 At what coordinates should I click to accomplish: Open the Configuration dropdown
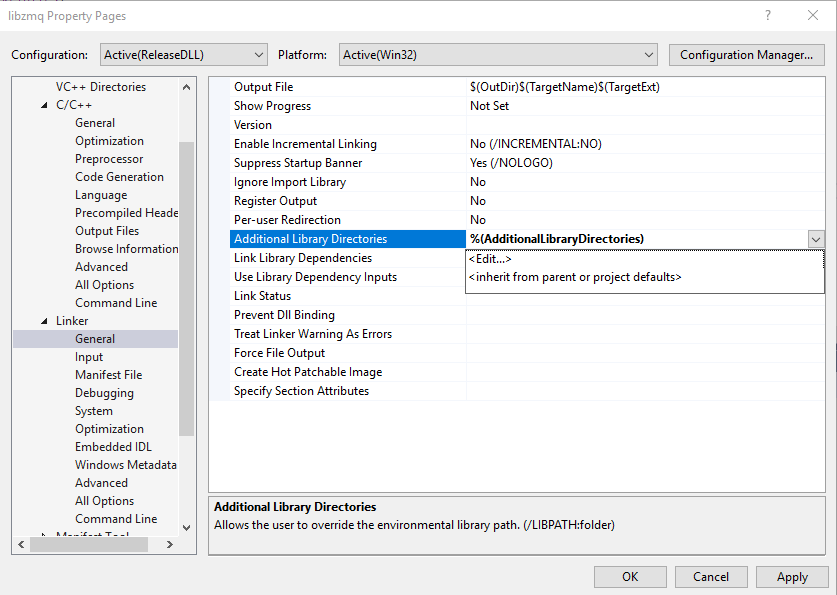(x=184, y=55)
